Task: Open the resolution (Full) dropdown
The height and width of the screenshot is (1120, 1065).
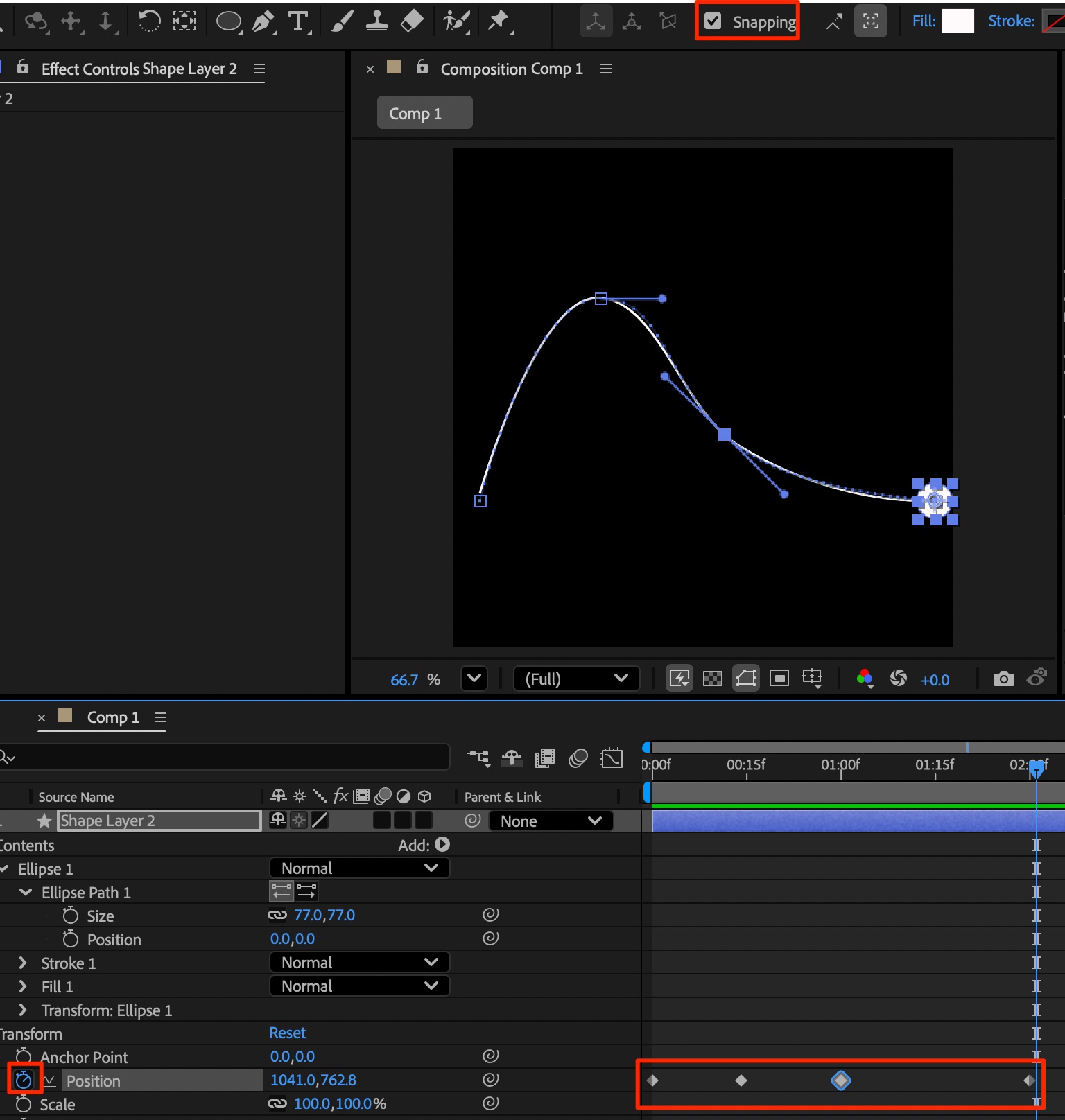Action: click(575, 679)
